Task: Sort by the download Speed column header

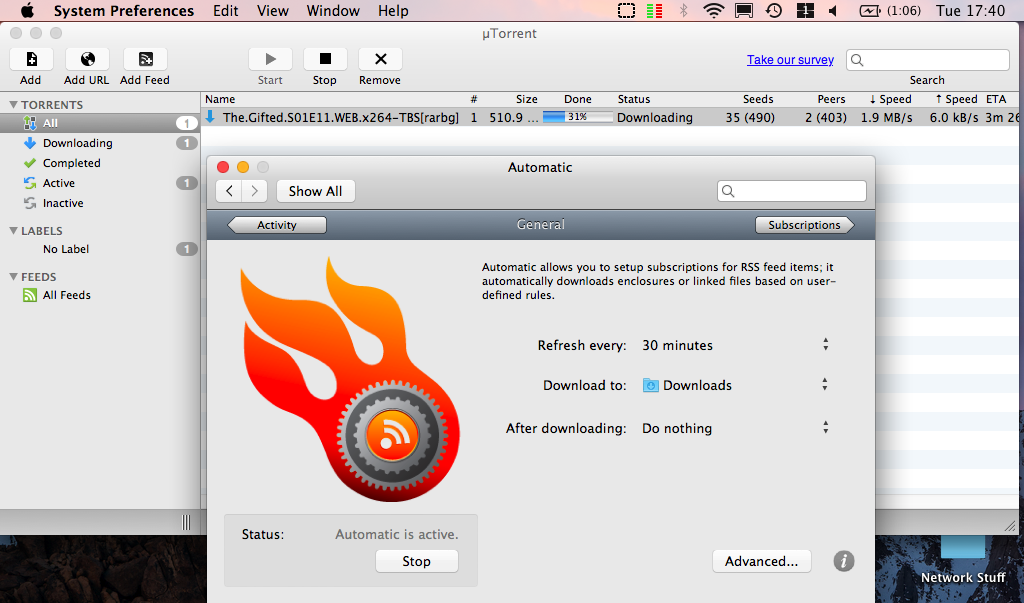Action: [x=890, y=99]
